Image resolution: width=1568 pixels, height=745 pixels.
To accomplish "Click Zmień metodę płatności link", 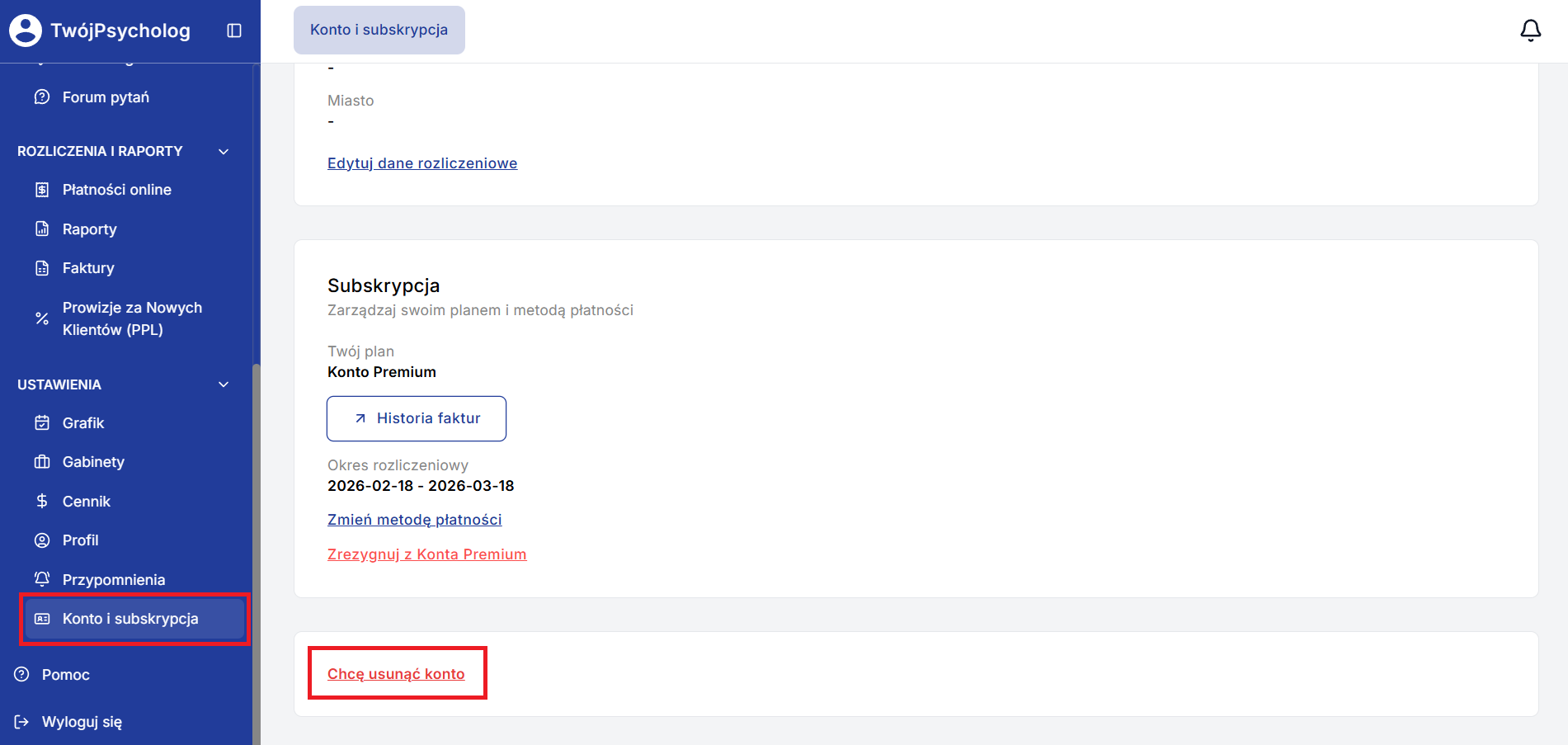I will click(415, 520).
